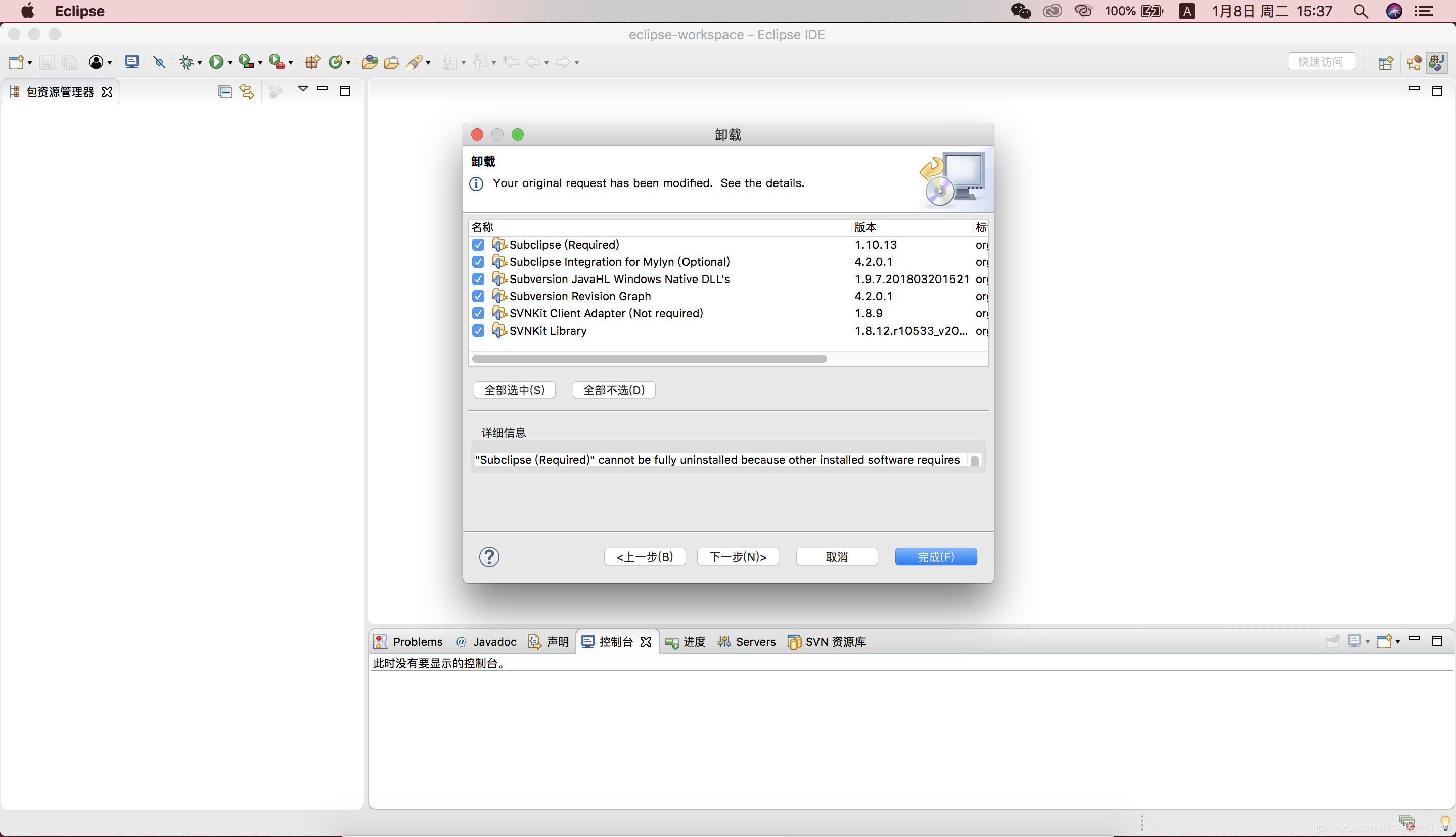This screenshot has height=837, width=1456.
Task: Switch to the Java EE perspective icon
Action: pos(1414,62)
